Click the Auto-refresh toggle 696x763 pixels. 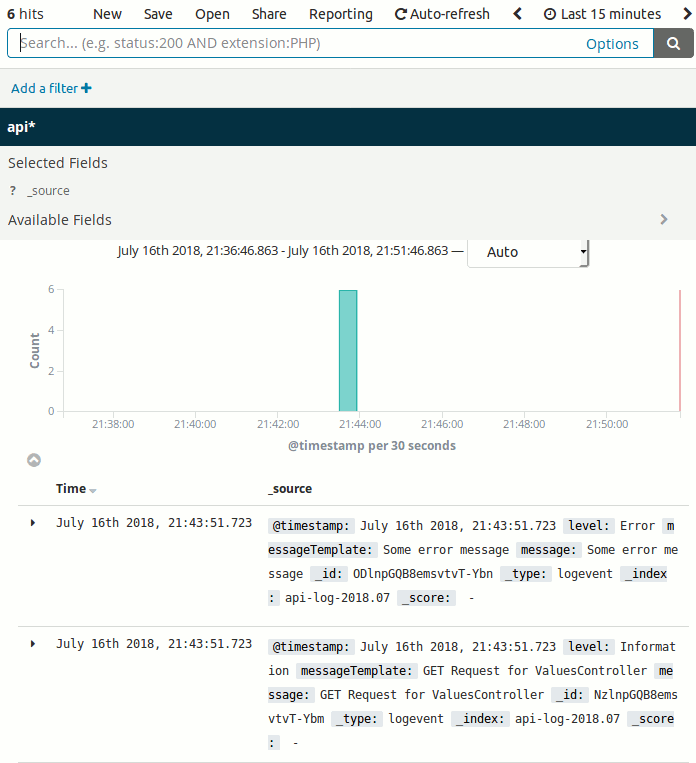coord(442,14)
